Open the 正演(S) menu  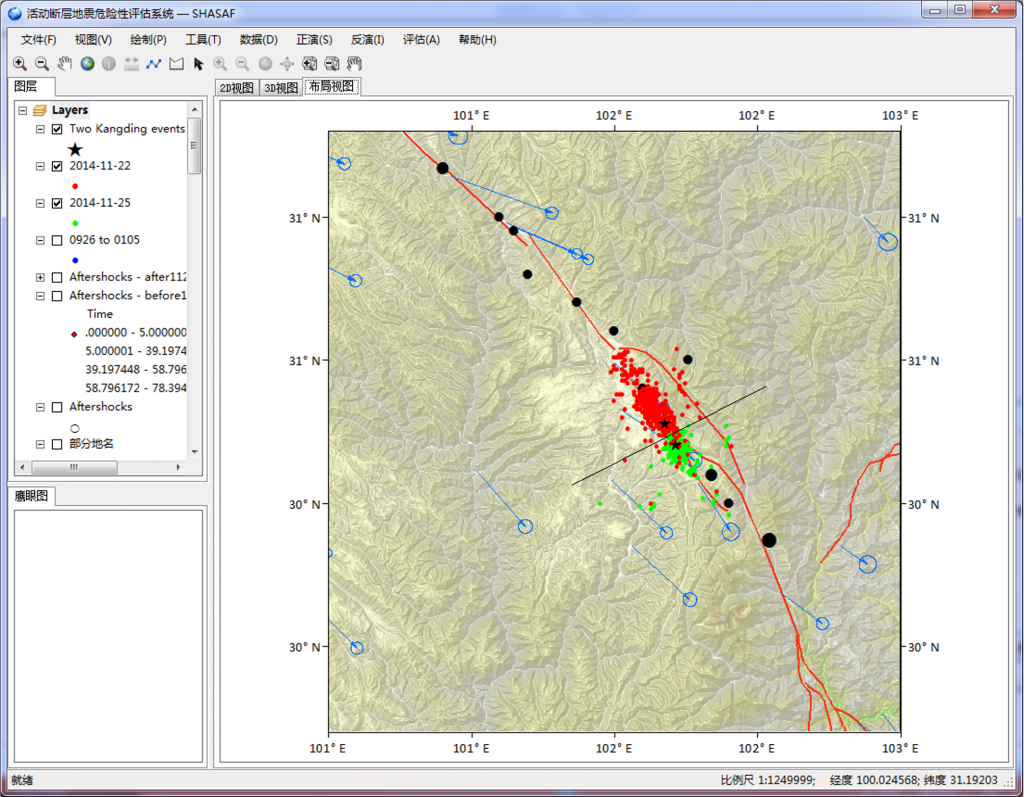[314, 40]
